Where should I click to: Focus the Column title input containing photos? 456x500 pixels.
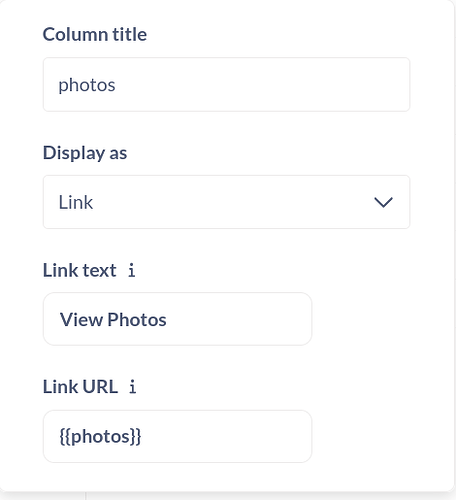pos(226,84)
